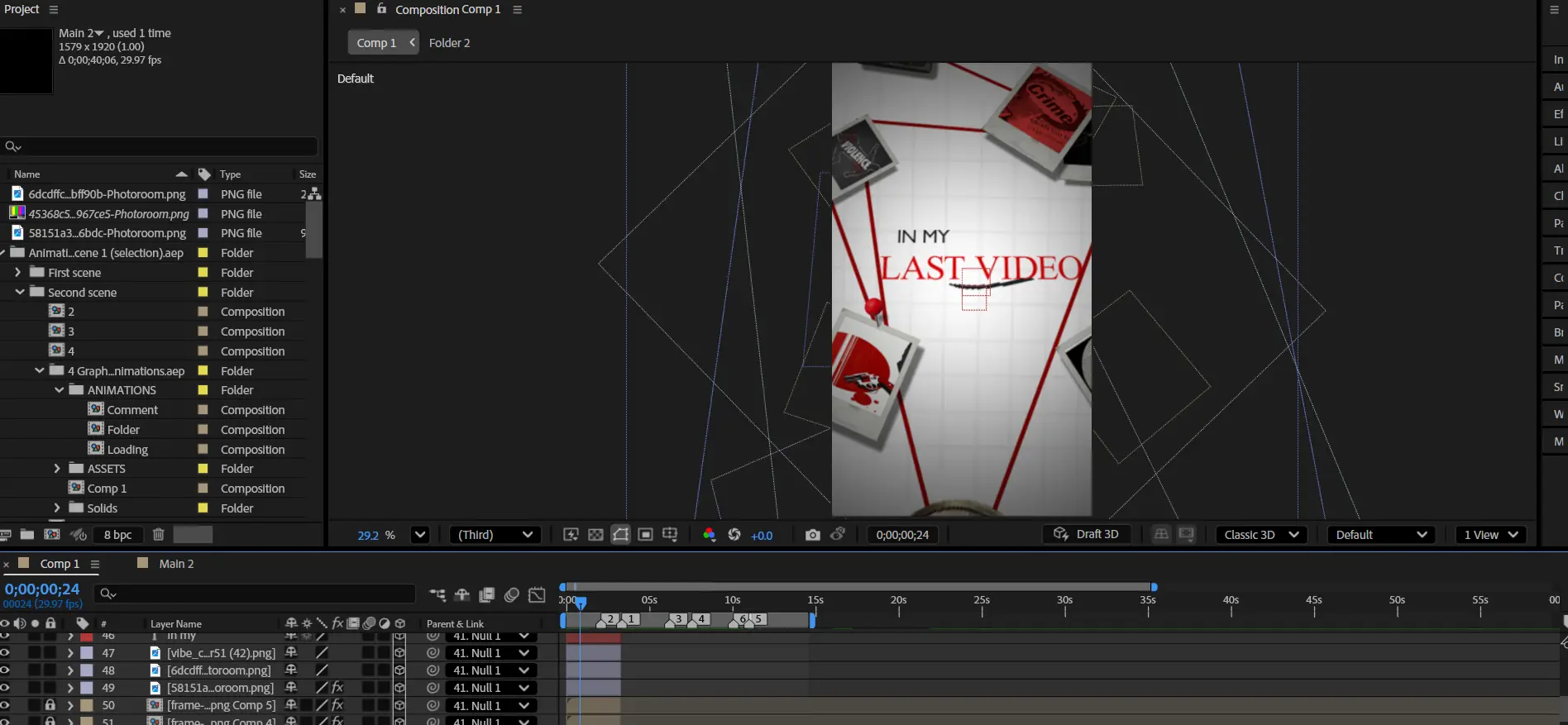Expand the ASSETS folder in project

pos(57,469)
